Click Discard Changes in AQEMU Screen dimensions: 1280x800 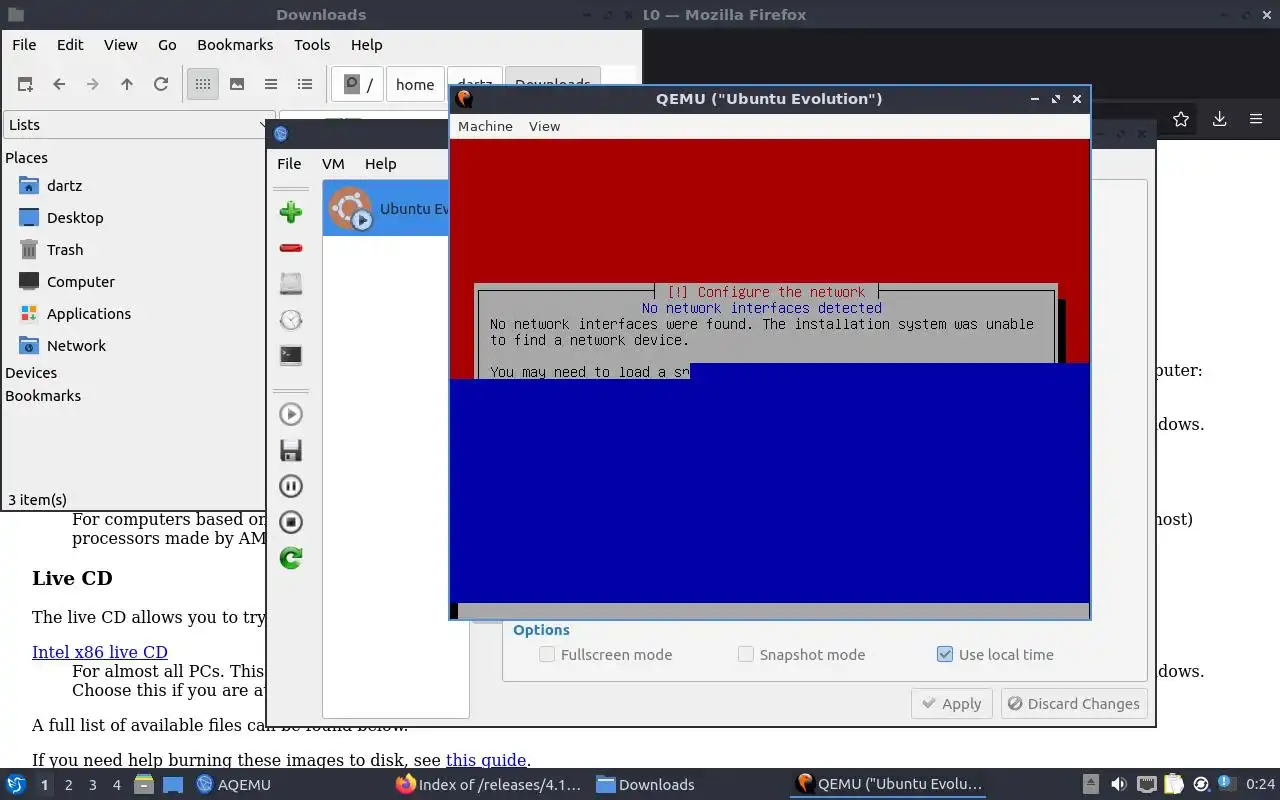pos(1072,704)
